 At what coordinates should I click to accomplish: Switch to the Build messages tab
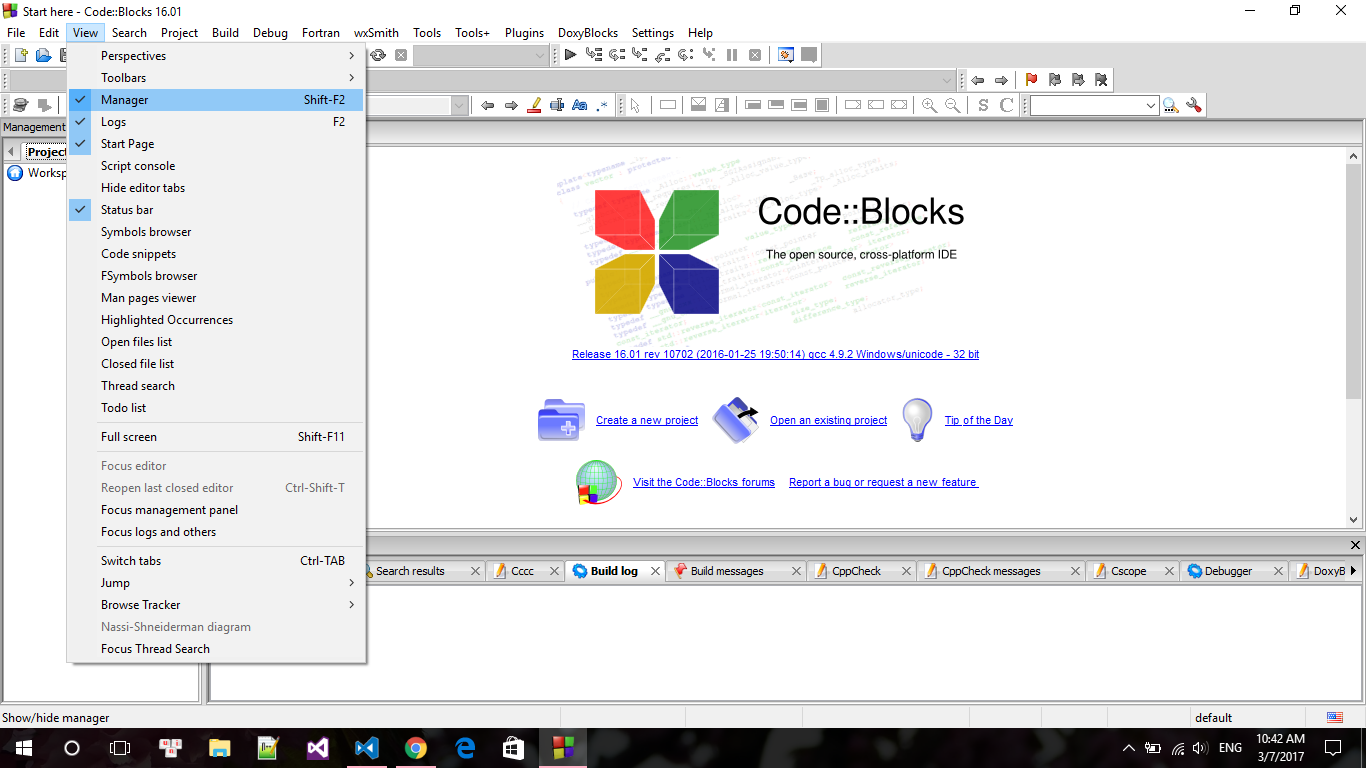click(726, 571)
